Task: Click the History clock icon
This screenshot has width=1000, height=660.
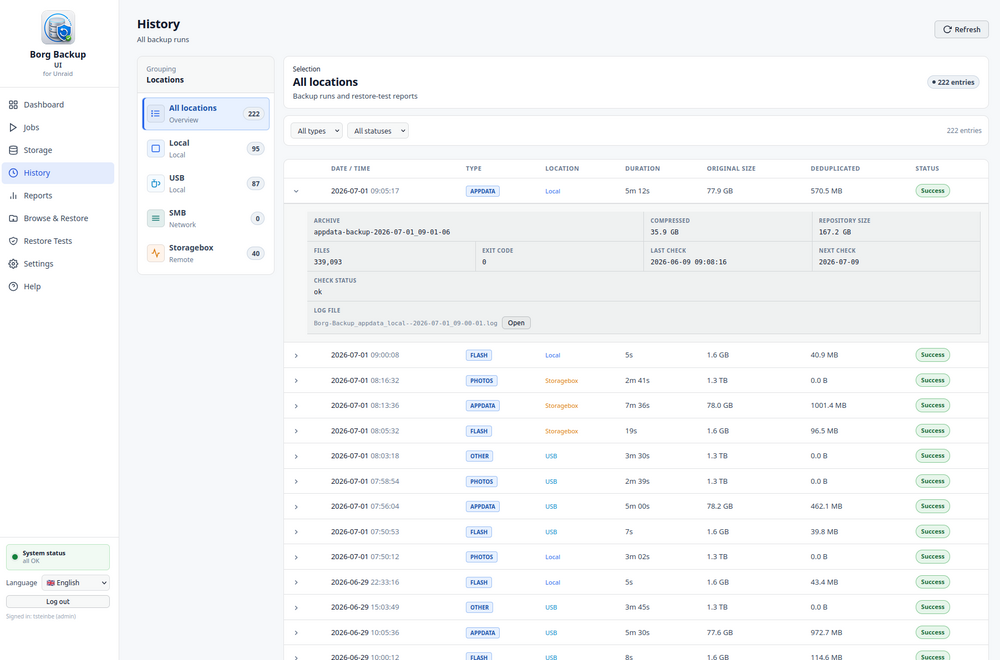Action: click(x=13, y=173)
